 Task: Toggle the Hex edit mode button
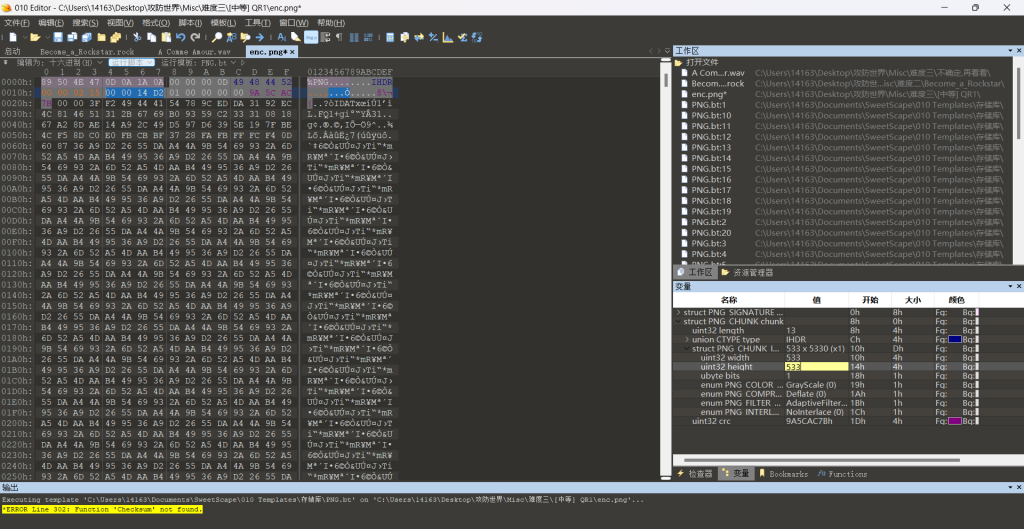310,37
